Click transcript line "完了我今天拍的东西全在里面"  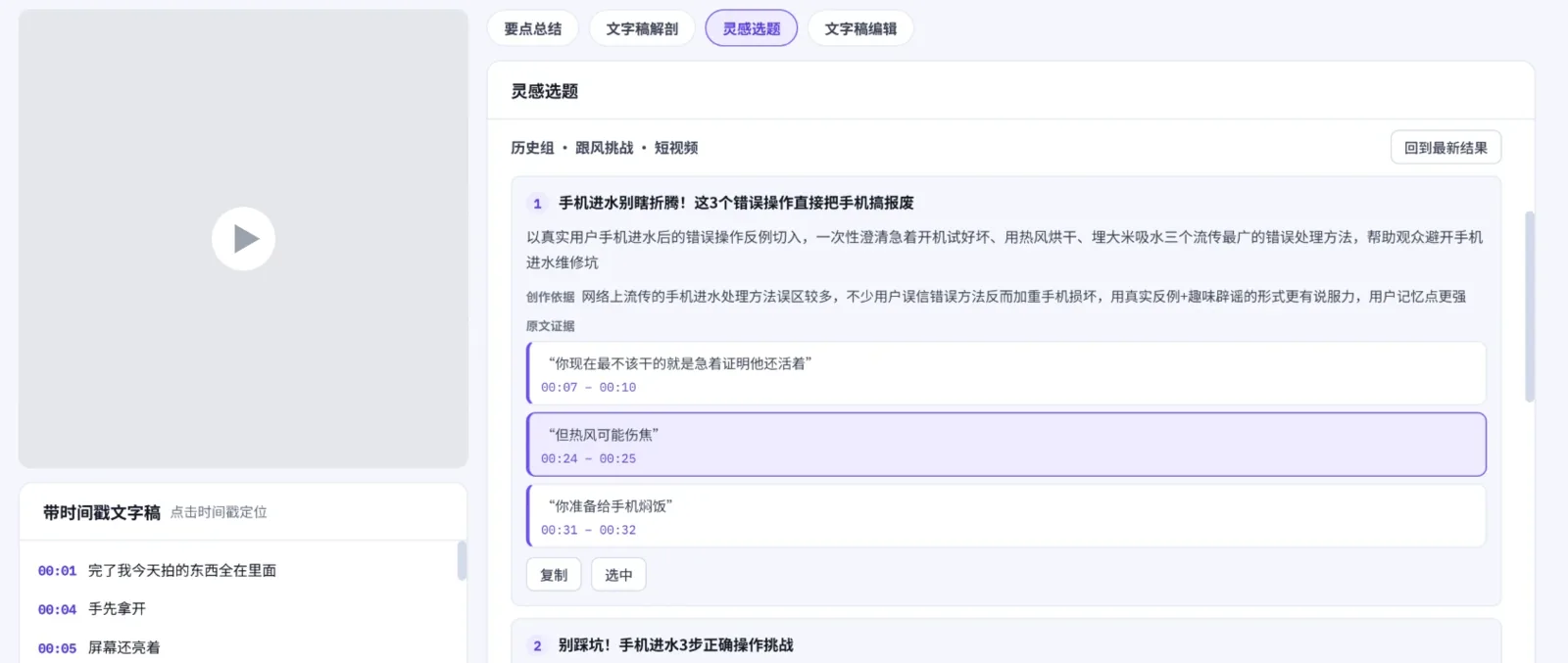[x=182, y=571]
